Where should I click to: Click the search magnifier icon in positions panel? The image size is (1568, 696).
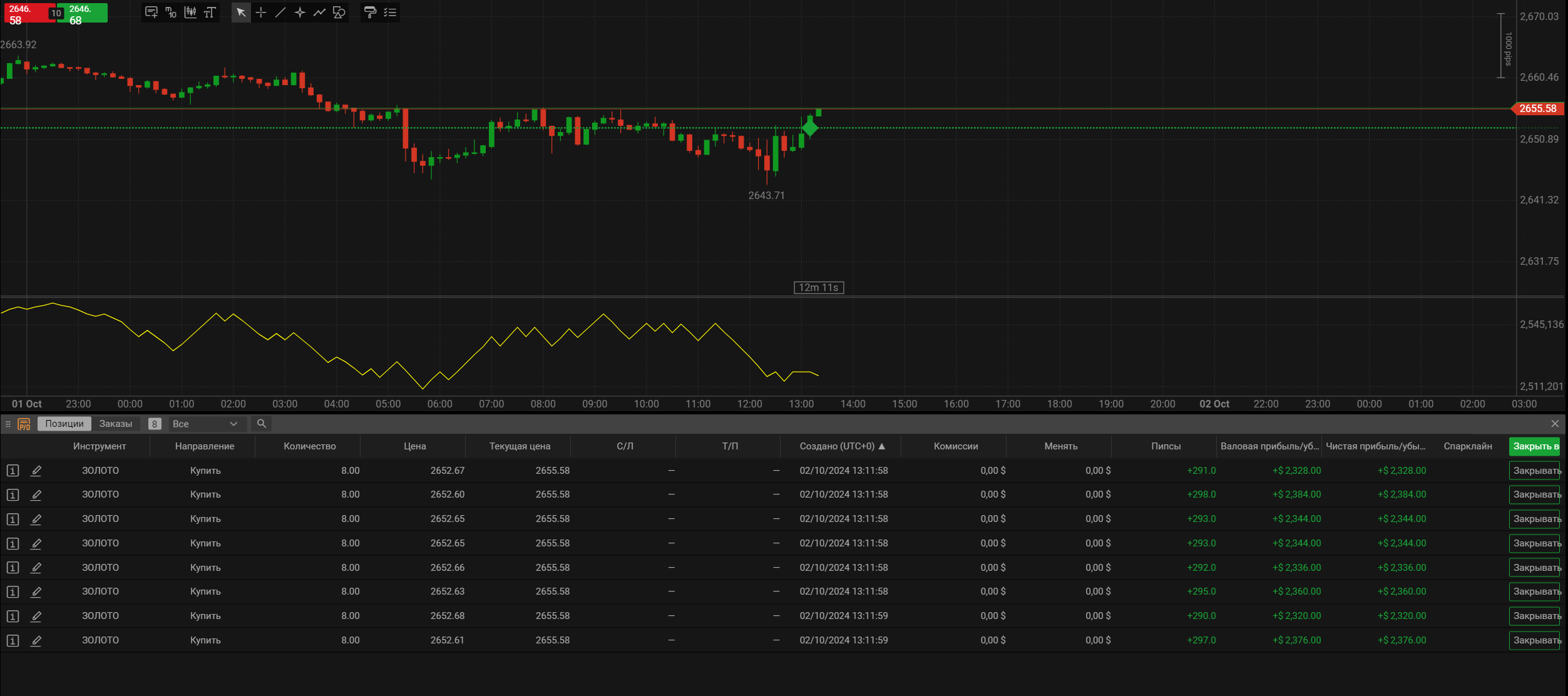(262, 424)
